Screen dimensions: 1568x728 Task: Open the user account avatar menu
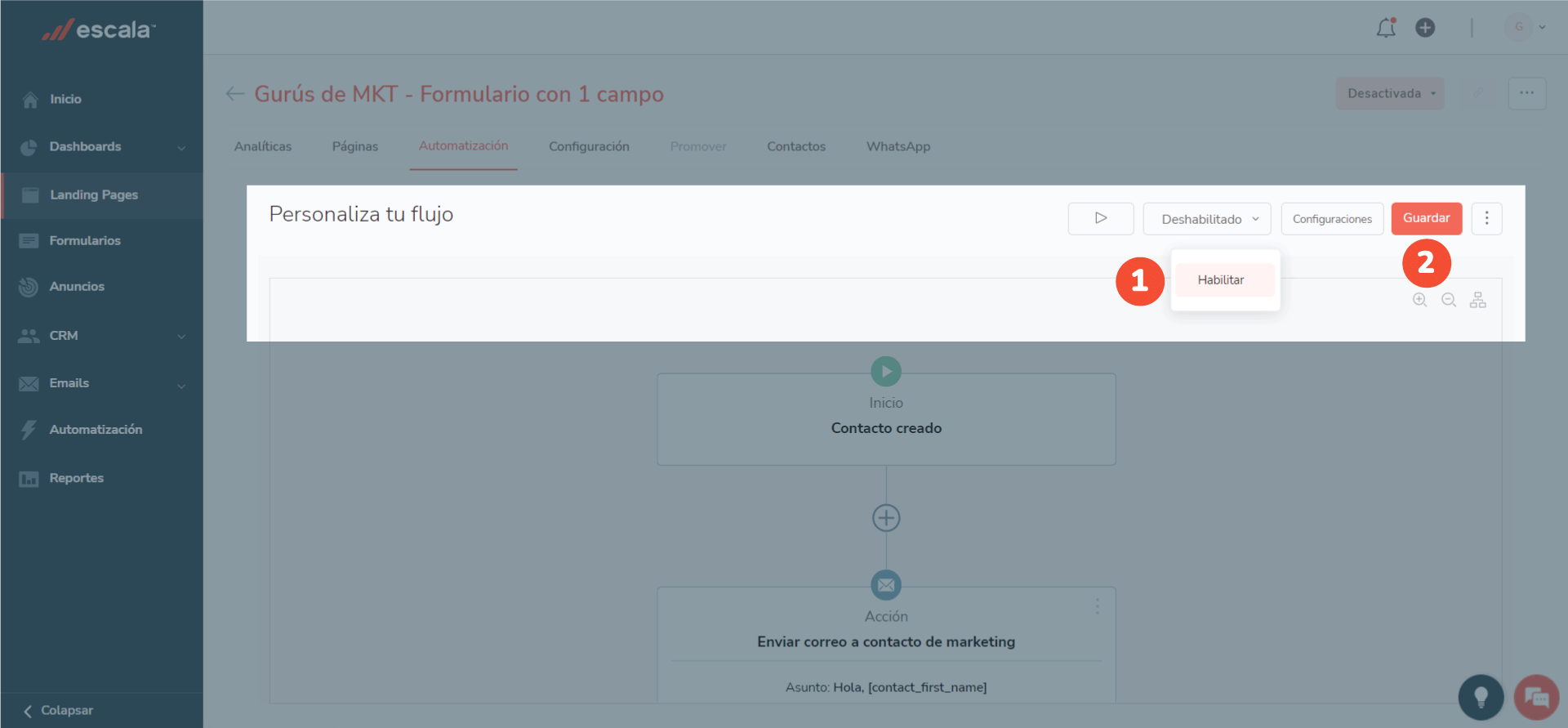click(1525, 28)
